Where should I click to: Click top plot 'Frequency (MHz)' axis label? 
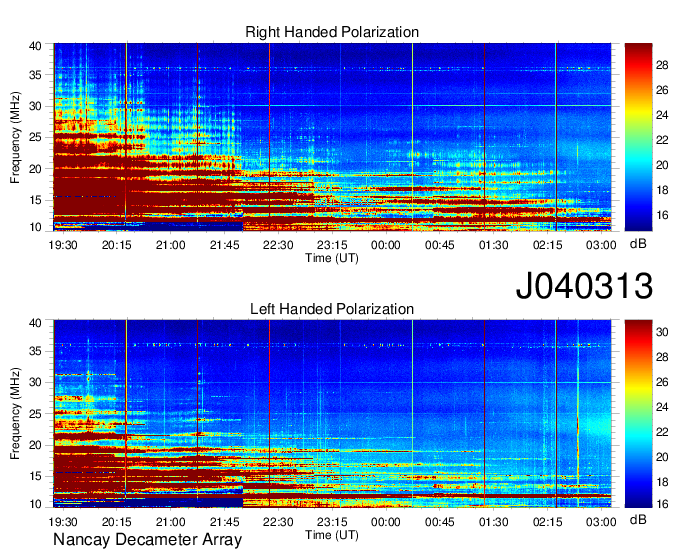tap(15, 137)
